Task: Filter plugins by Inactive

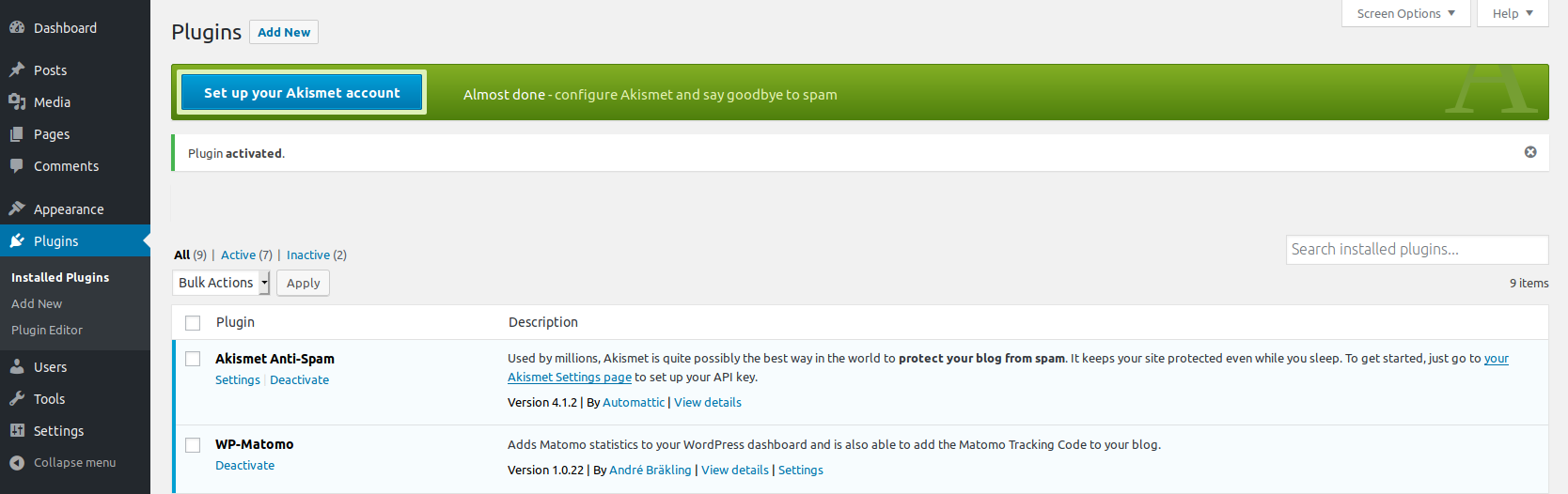Action: 308,255
